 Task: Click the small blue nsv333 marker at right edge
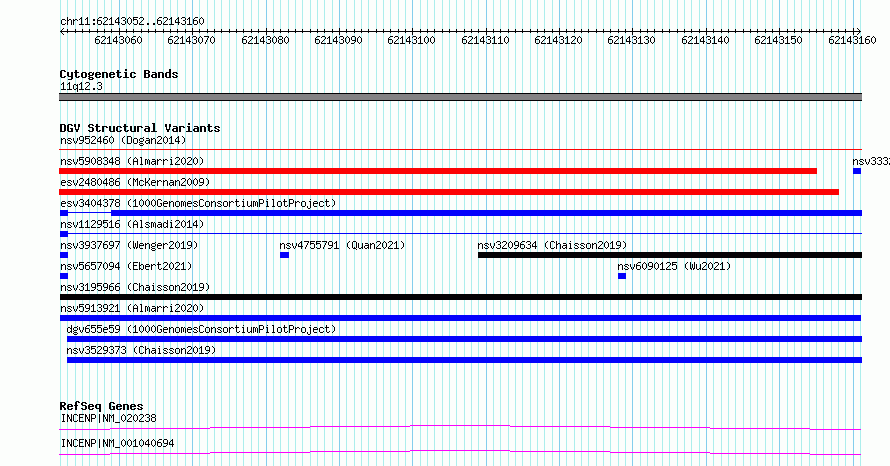click(x=857, y=171)
